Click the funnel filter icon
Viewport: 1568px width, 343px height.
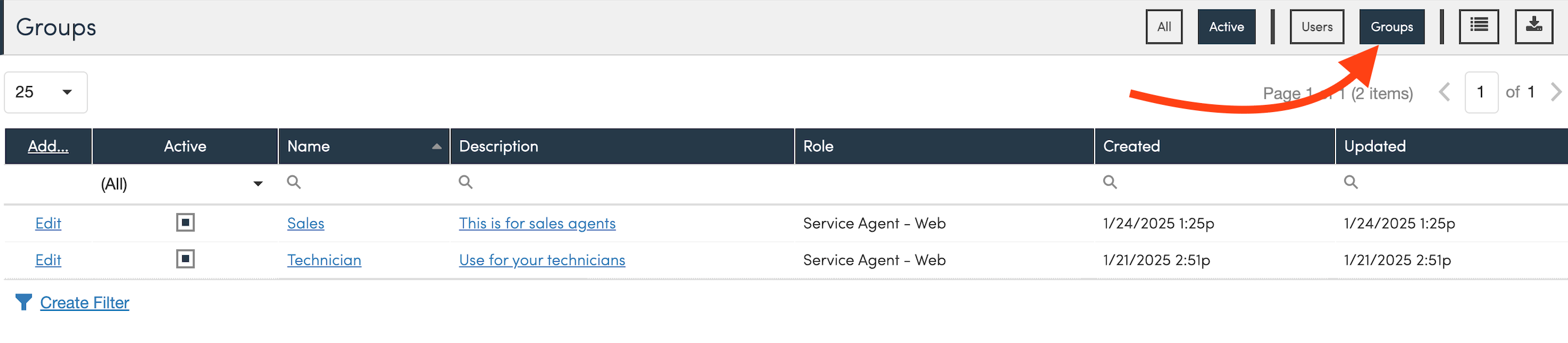tap(23, 302)
